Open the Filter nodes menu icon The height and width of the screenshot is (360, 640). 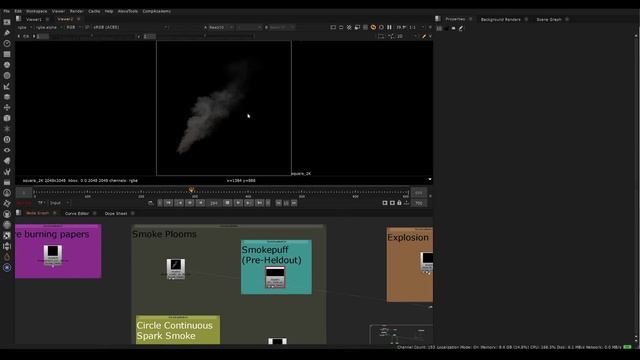point(7,76)
